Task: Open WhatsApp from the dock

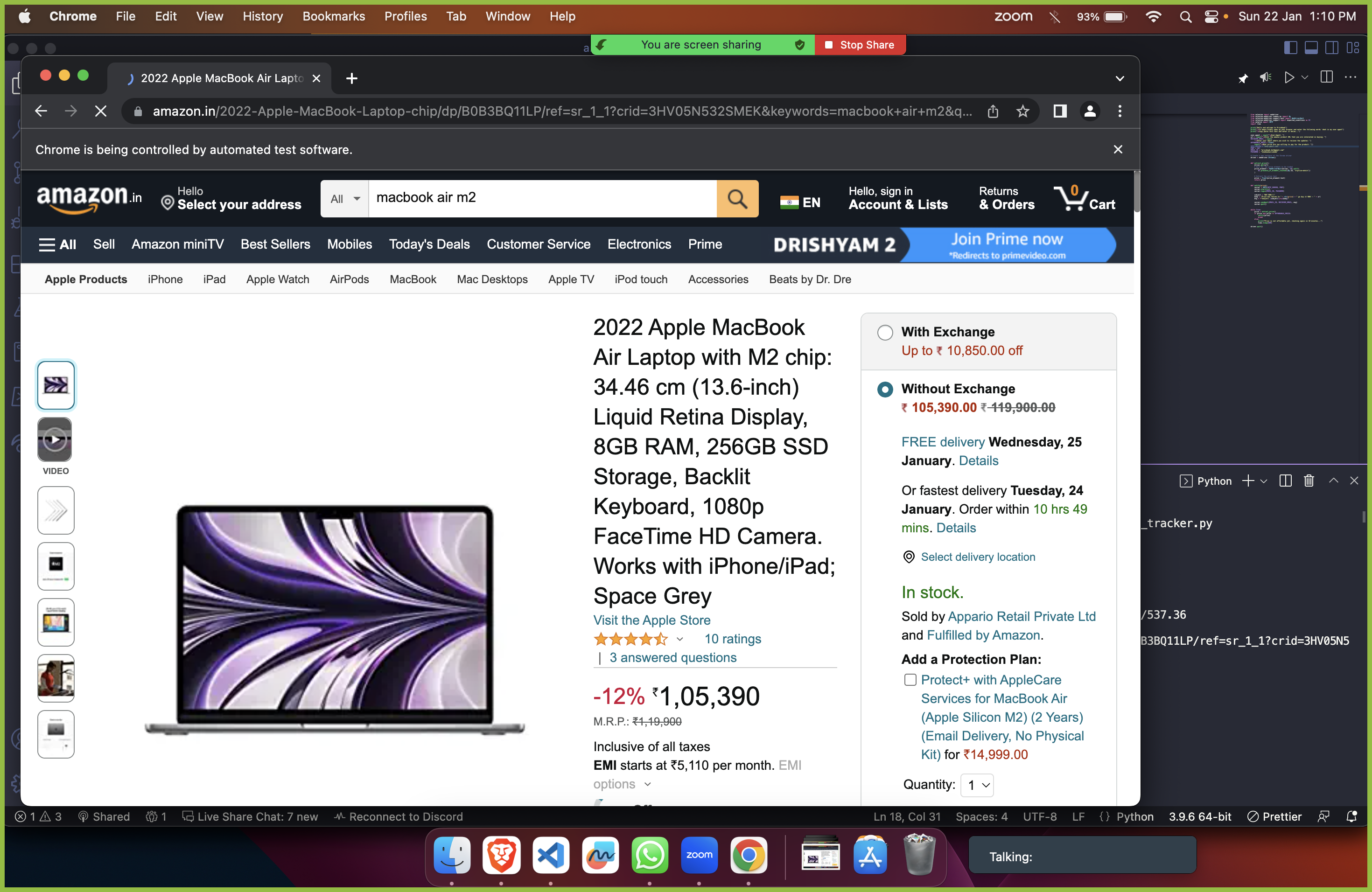Action: coord(649,855)
